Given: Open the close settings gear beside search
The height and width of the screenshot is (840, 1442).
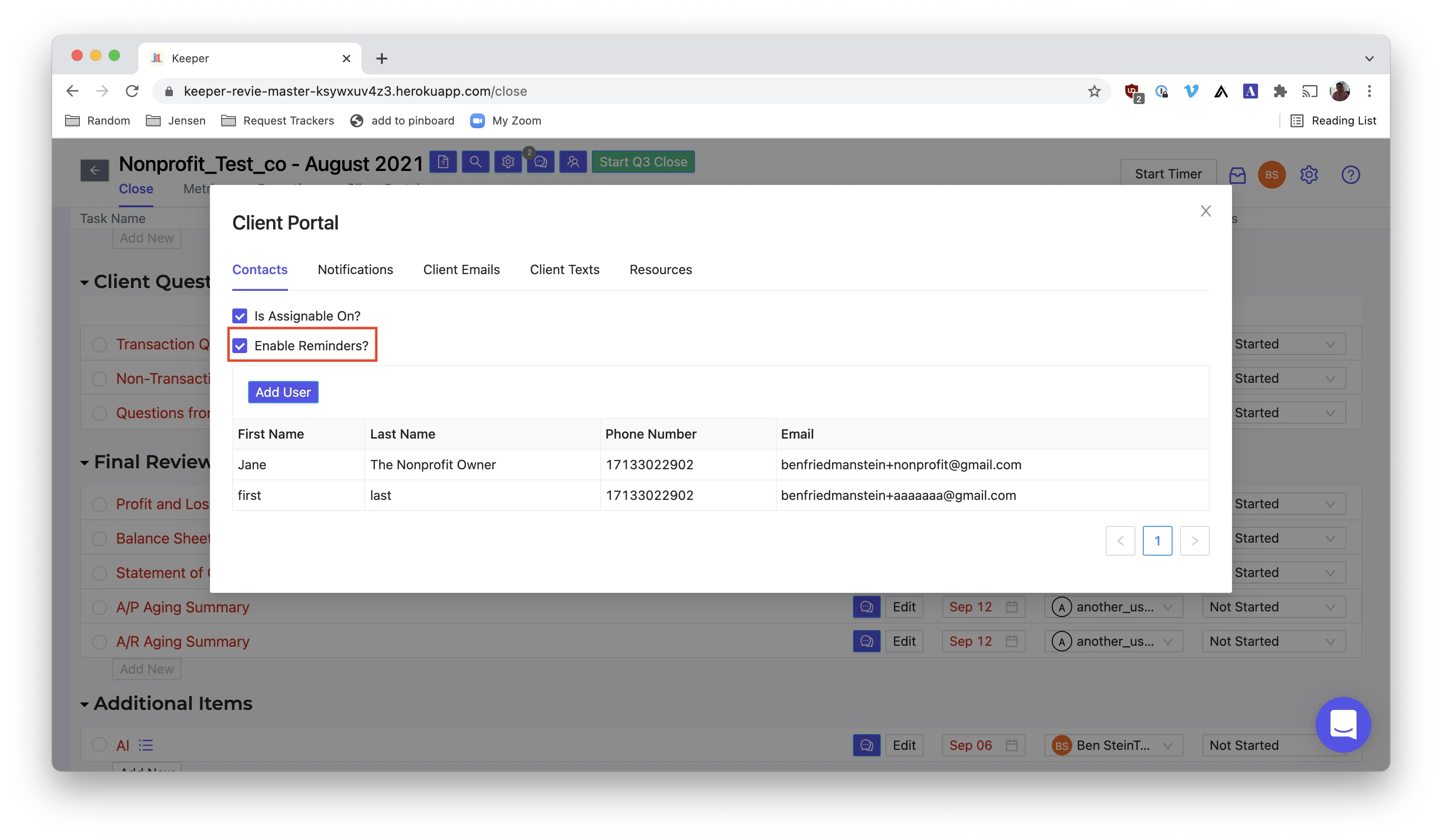Looking at the screenshot, I should click(x=508, y=162).
